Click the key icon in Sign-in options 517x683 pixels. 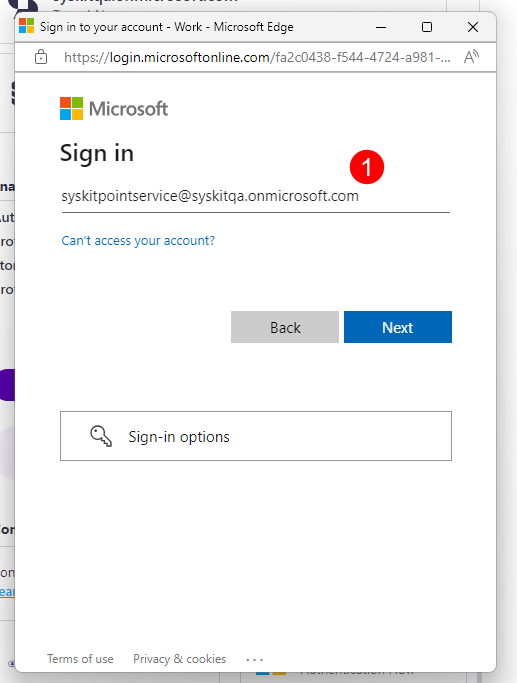point(101,436)
